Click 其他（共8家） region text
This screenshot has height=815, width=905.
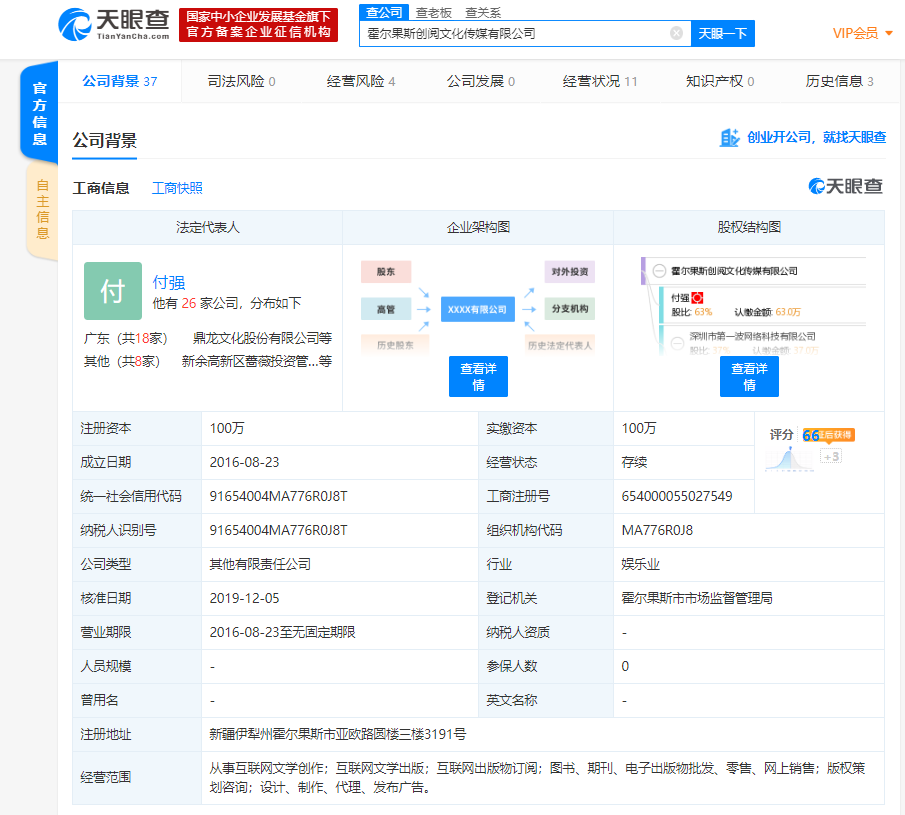[122, 361]
